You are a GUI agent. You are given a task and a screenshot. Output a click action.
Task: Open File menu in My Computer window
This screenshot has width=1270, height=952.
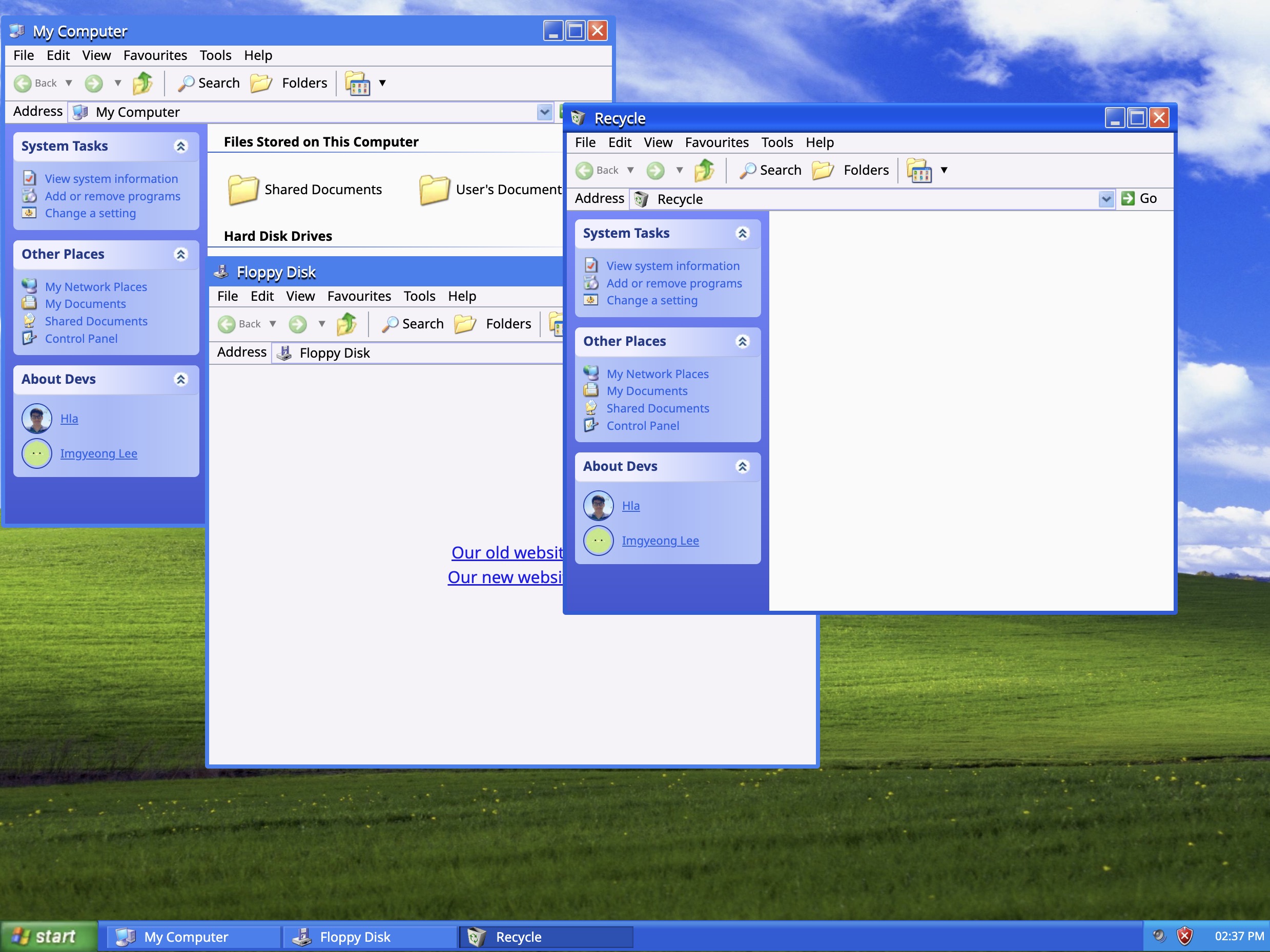24,55
